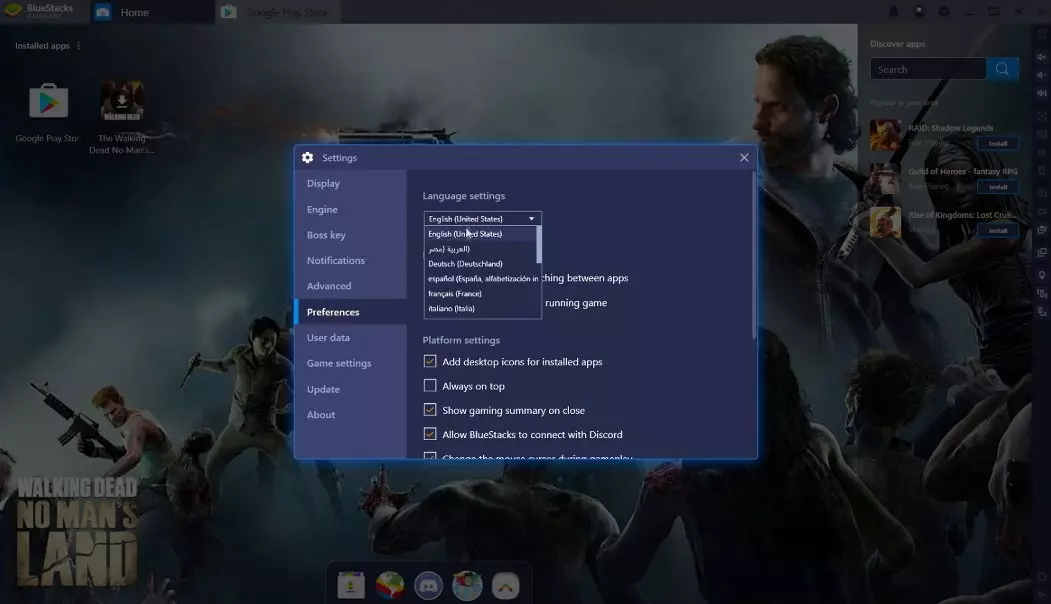The image size is (1051, 604).
Task: Click the globe icon in the bottom dock
Action: pyautogui.click(x=389, y=585)
